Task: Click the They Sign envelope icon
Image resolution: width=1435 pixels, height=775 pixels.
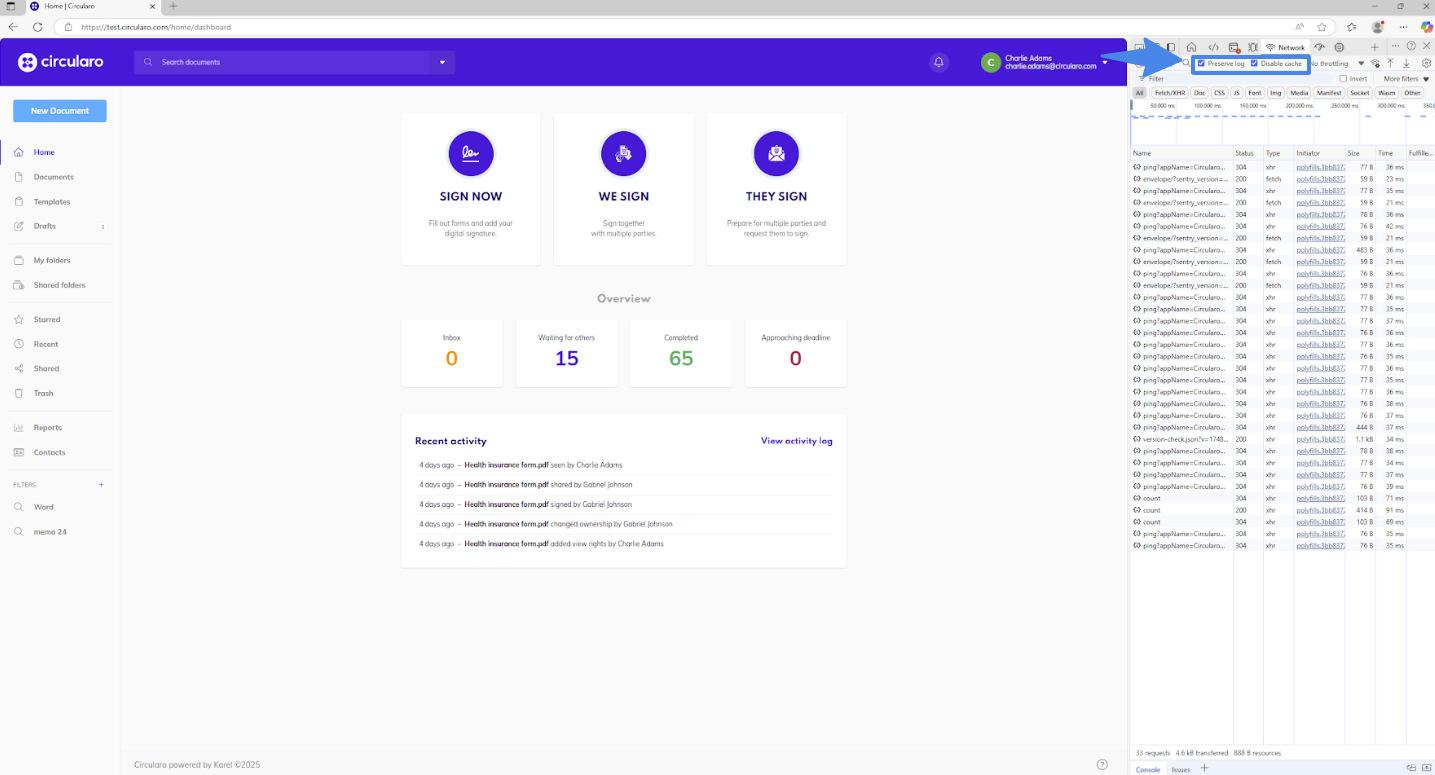Action: pyautogui.click(x=776, y=154)
